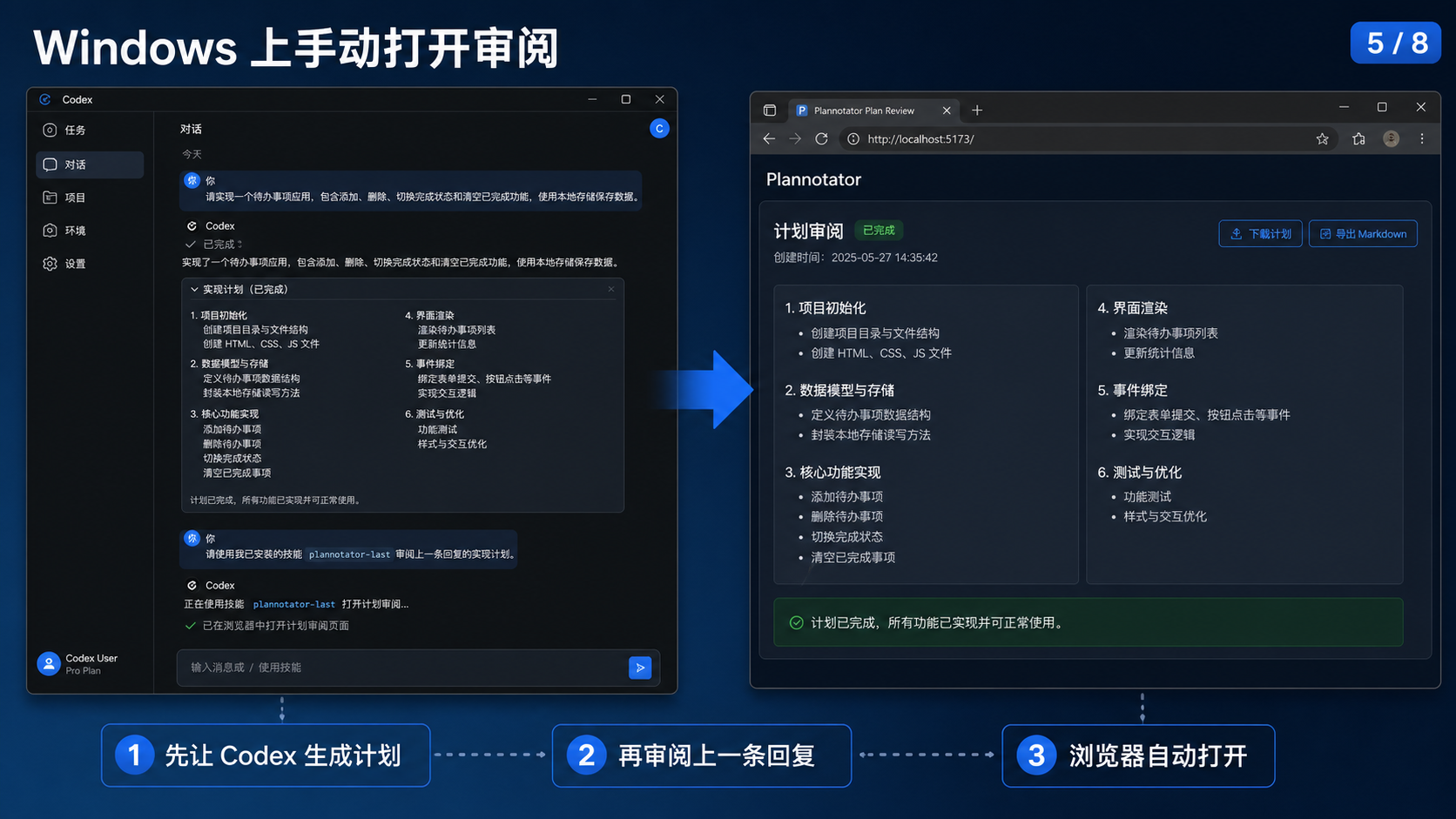Click the 创建时间 2025-05-27 14:35:42 line
1456x819 pixels.
click(856, 258)
